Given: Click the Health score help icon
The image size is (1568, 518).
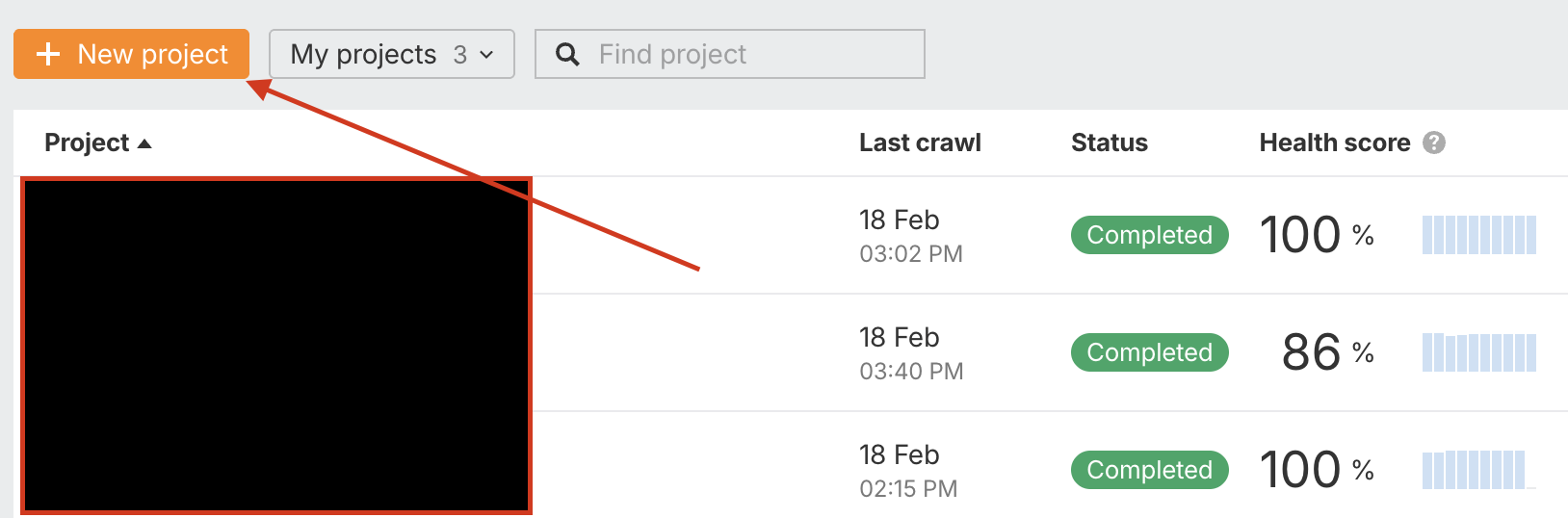Looking at the screenshot, I should pyautogui.click(x=1434, y=142).
